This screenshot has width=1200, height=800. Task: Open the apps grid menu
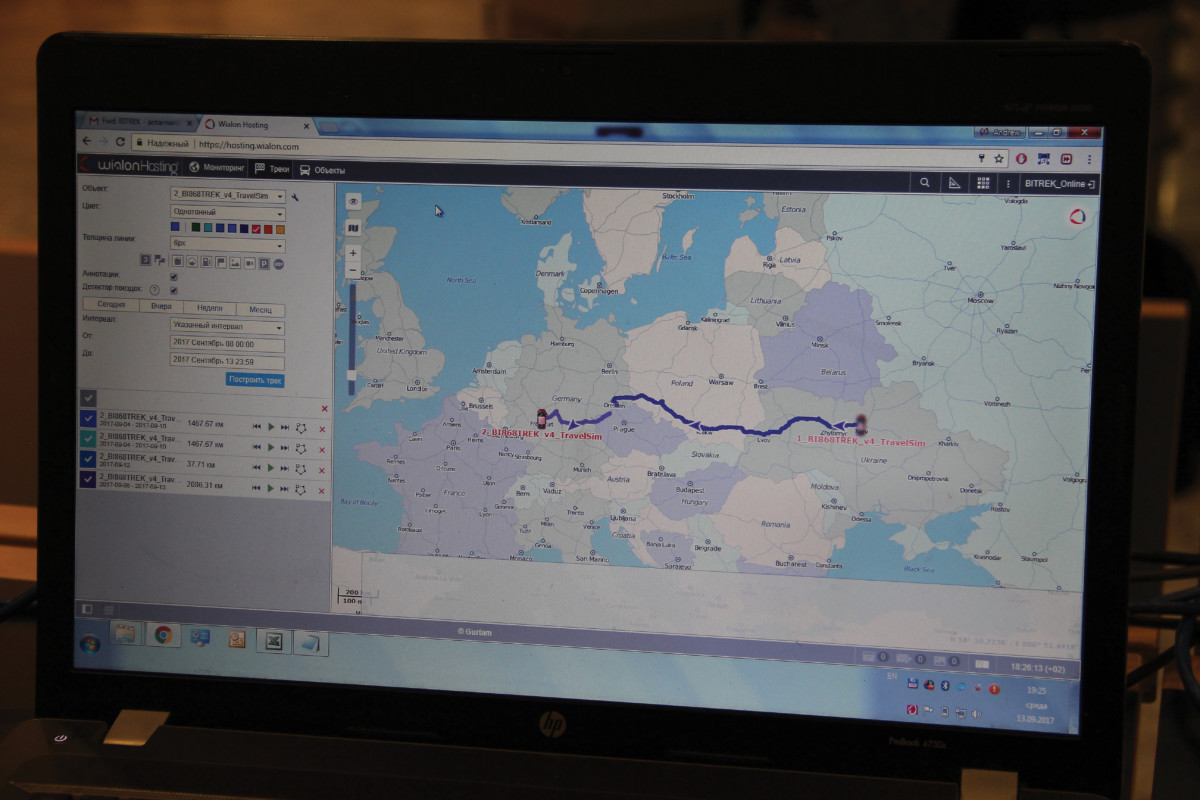983,184
